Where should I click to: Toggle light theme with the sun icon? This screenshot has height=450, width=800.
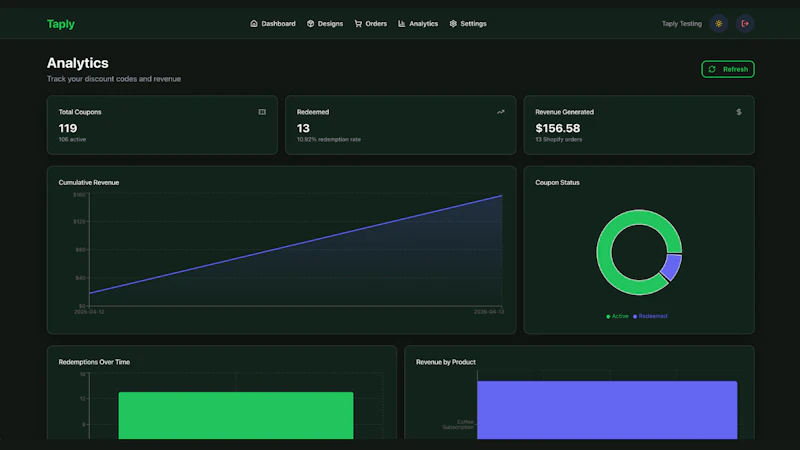tap(719, 23)
